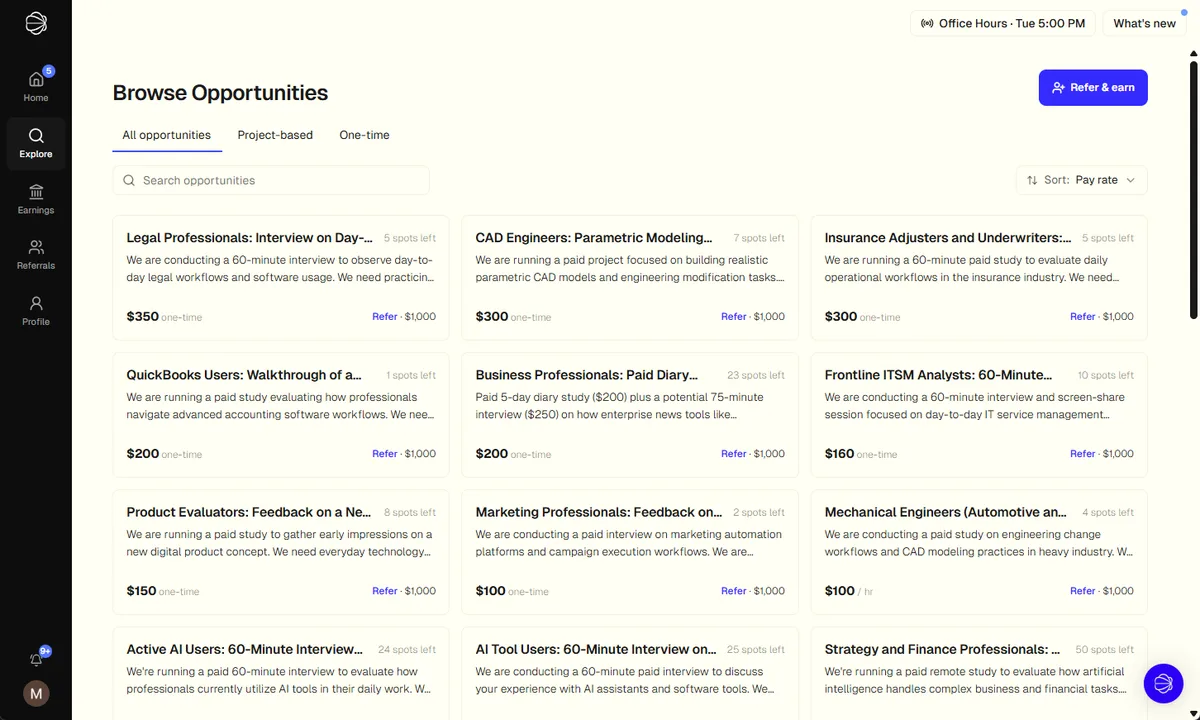Click Refer link on CAD Engineers card

coord(734,317)
